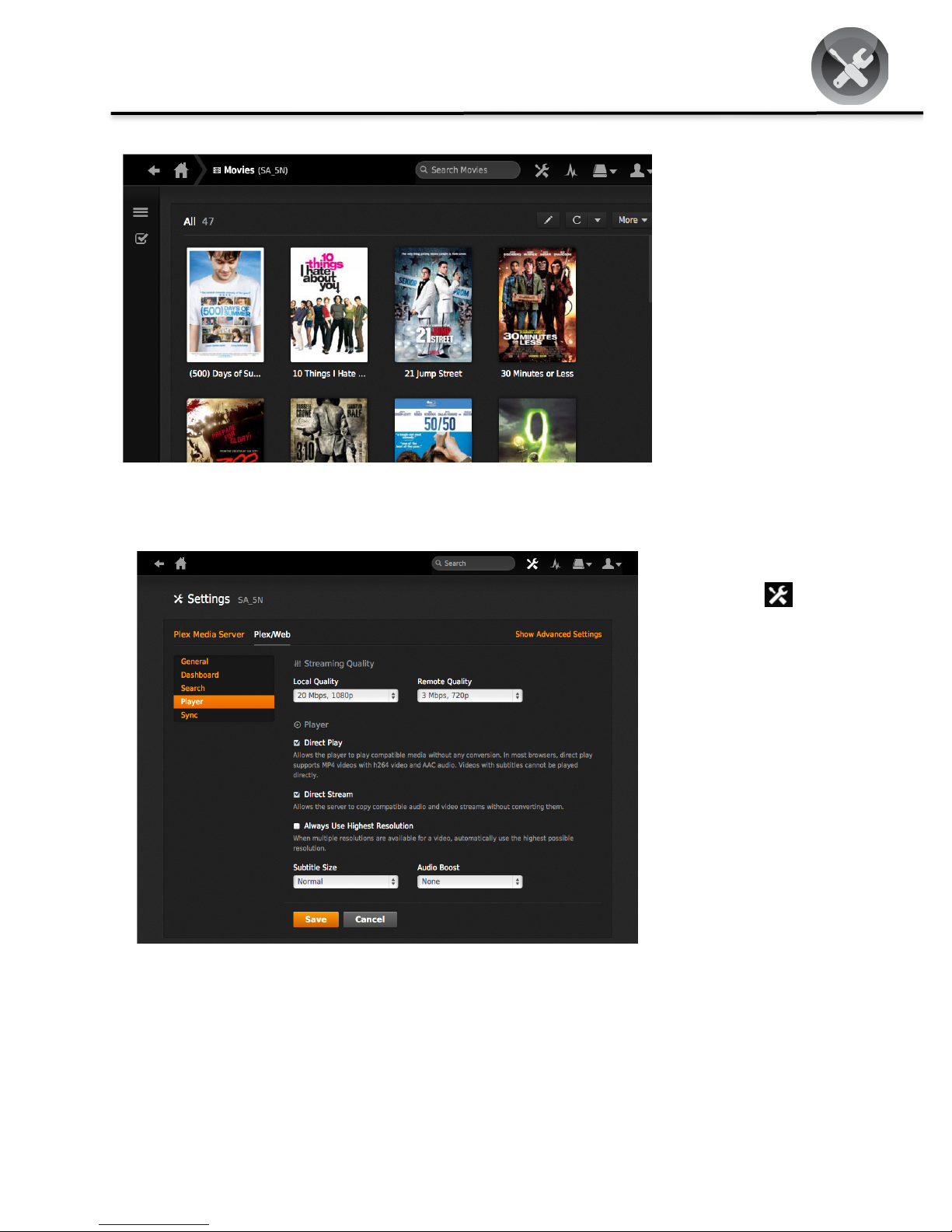952x1232 pixels.
Task: Expand the More dropdown in Movies
Action: [x=633, y=220]
